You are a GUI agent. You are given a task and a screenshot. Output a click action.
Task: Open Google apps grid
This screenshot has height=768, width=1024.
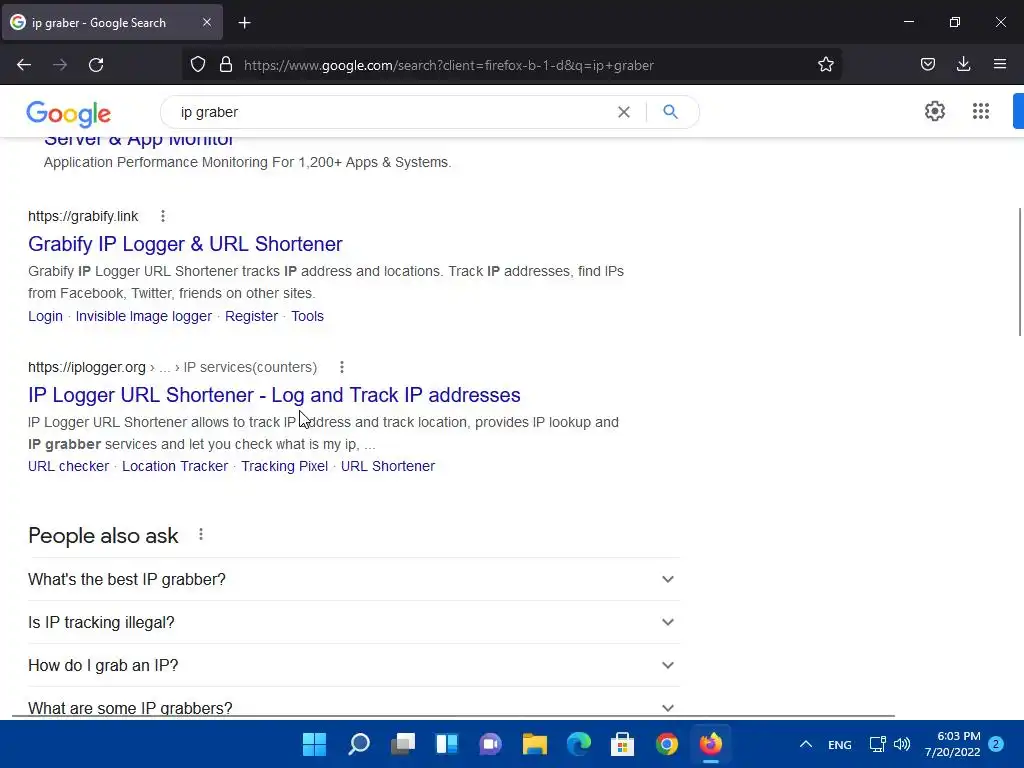point(980,111)
